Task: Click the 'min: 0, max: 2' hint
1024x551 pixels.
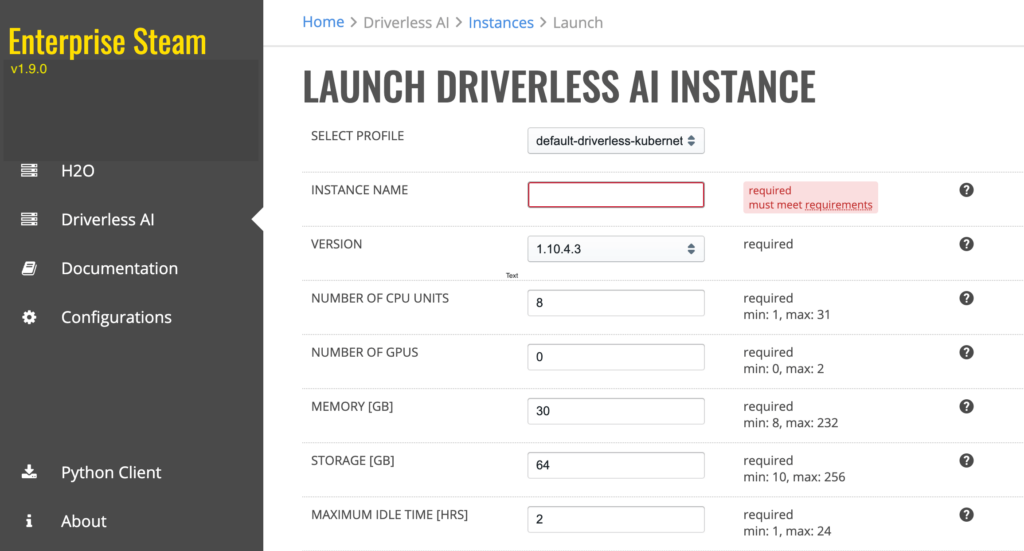Action: (784, 369)
